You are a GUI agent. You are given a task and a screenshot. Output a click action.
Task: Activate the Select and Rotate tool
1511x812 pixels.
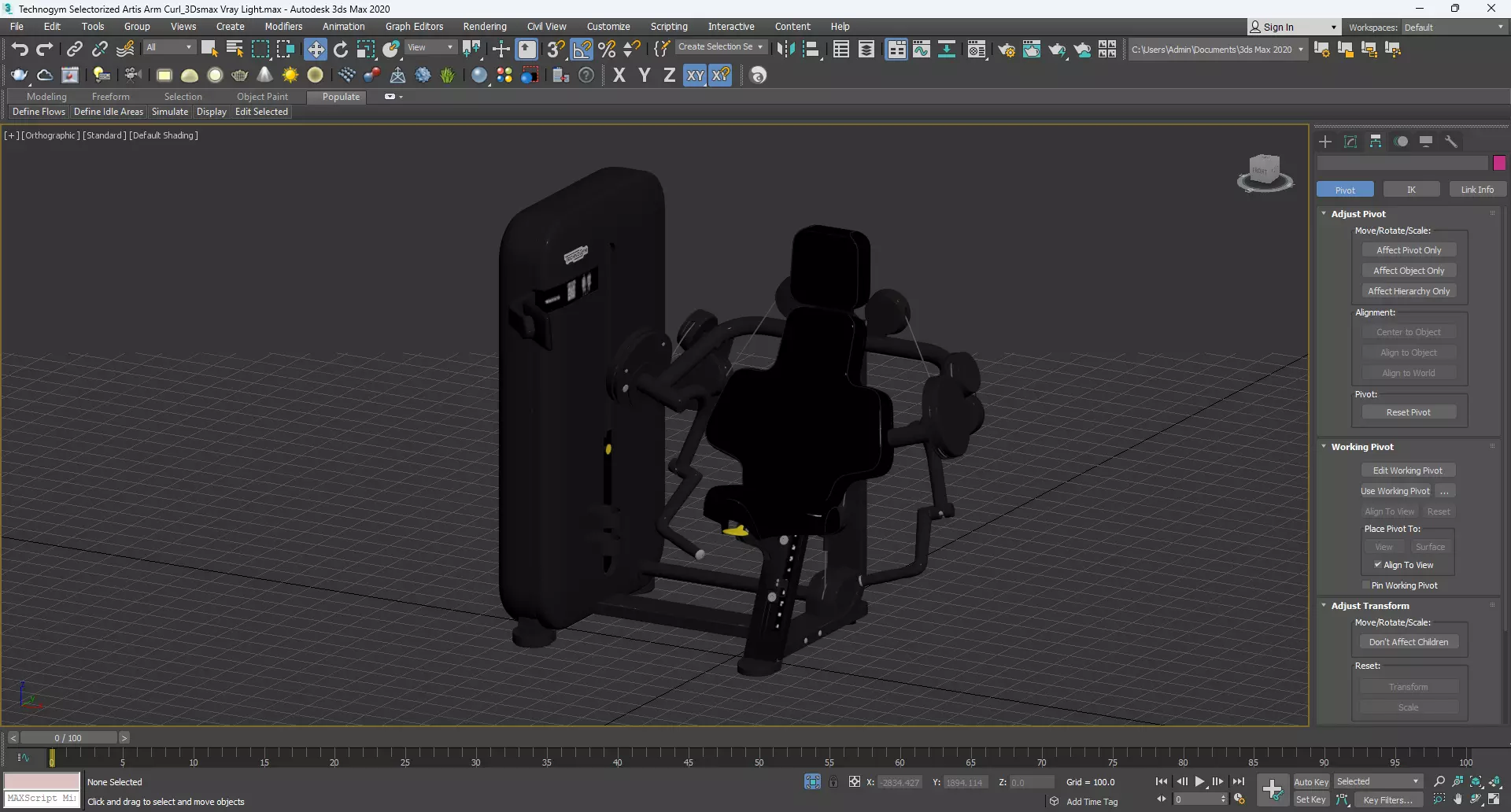pos(341,50)
